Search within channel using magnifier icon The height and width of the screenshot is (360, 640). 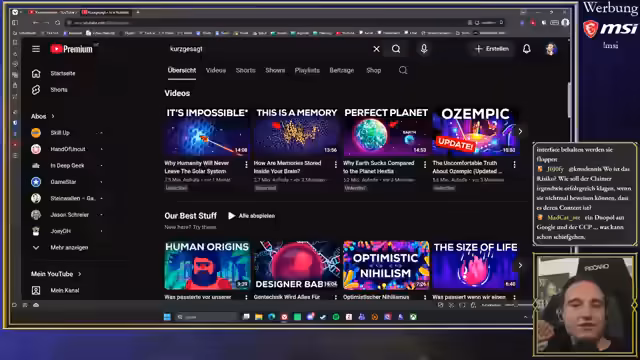tap(403, 70)
